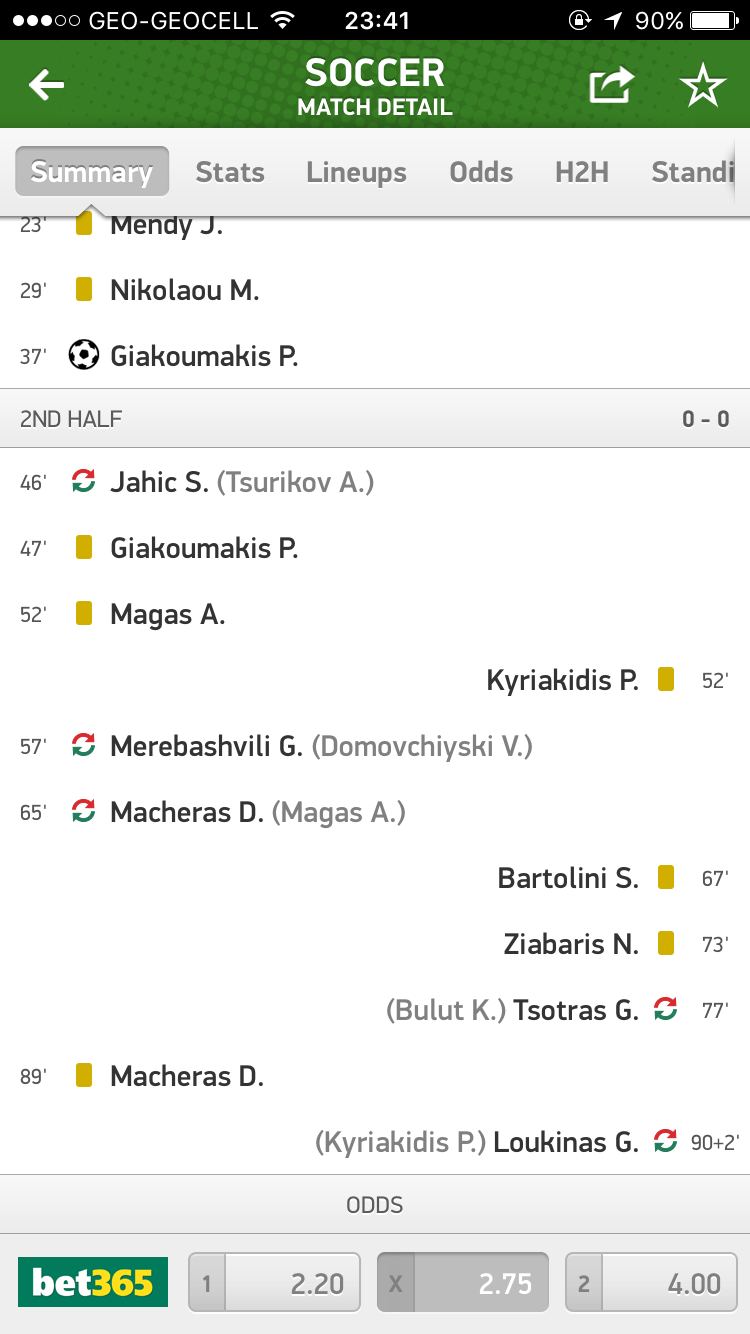Tap substitution icon next to Jahic S.

(x=84, y=482)
